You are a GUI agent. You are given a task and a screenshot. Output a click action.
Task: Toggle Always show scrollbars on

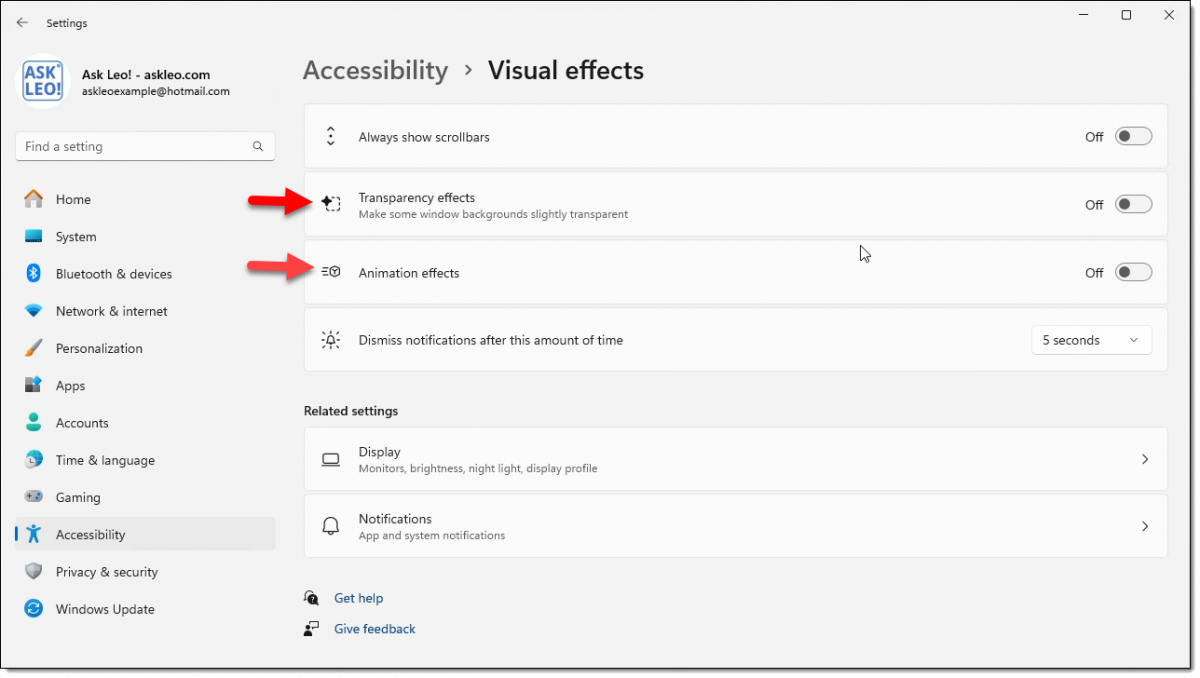click(1133, 136)
